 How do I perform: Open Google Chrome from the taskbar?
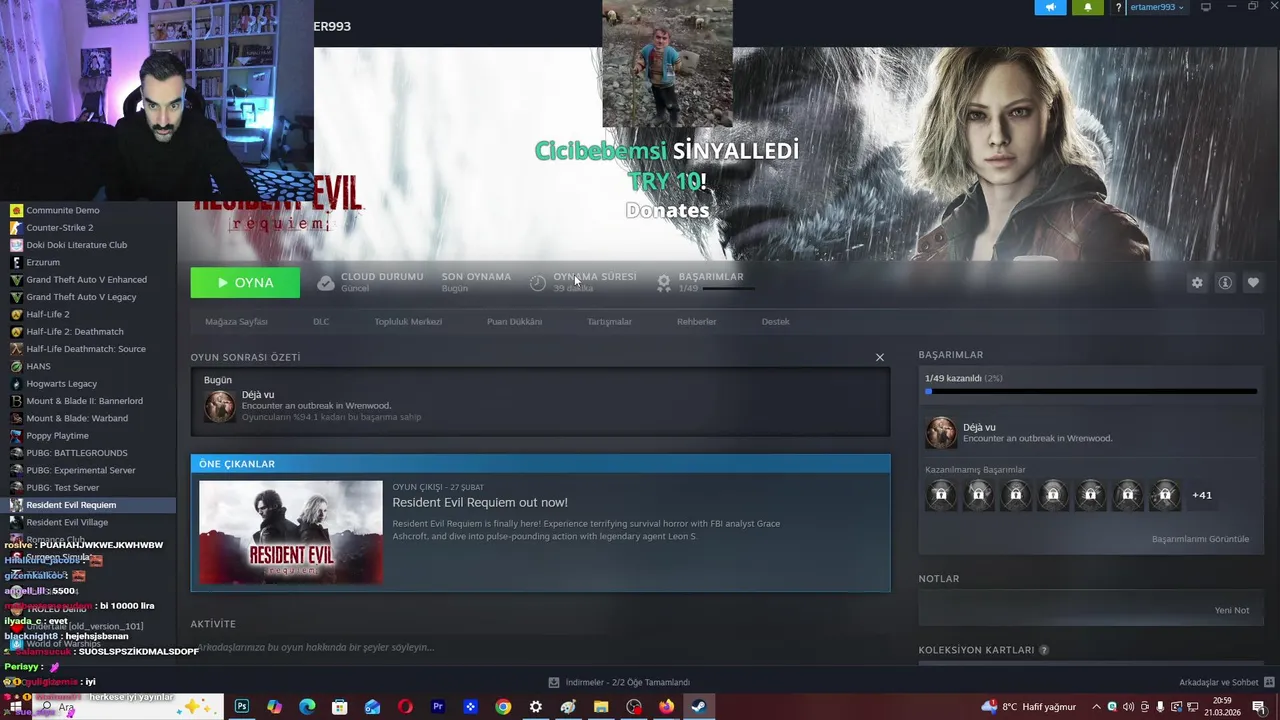(x=503, y=707)
